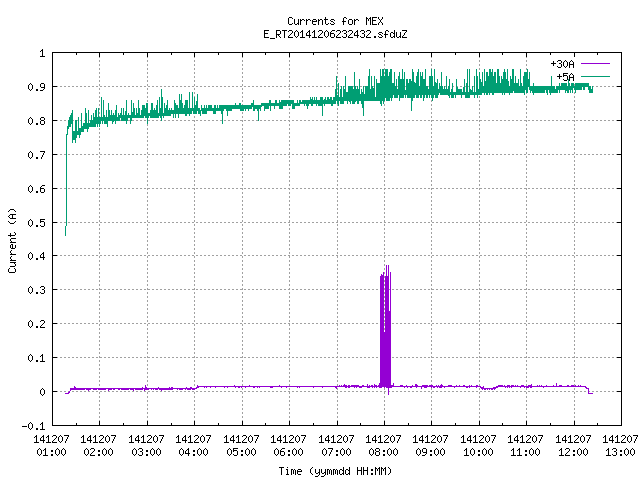Click the x-axis tick label 13:00

[x=620, y=452]
